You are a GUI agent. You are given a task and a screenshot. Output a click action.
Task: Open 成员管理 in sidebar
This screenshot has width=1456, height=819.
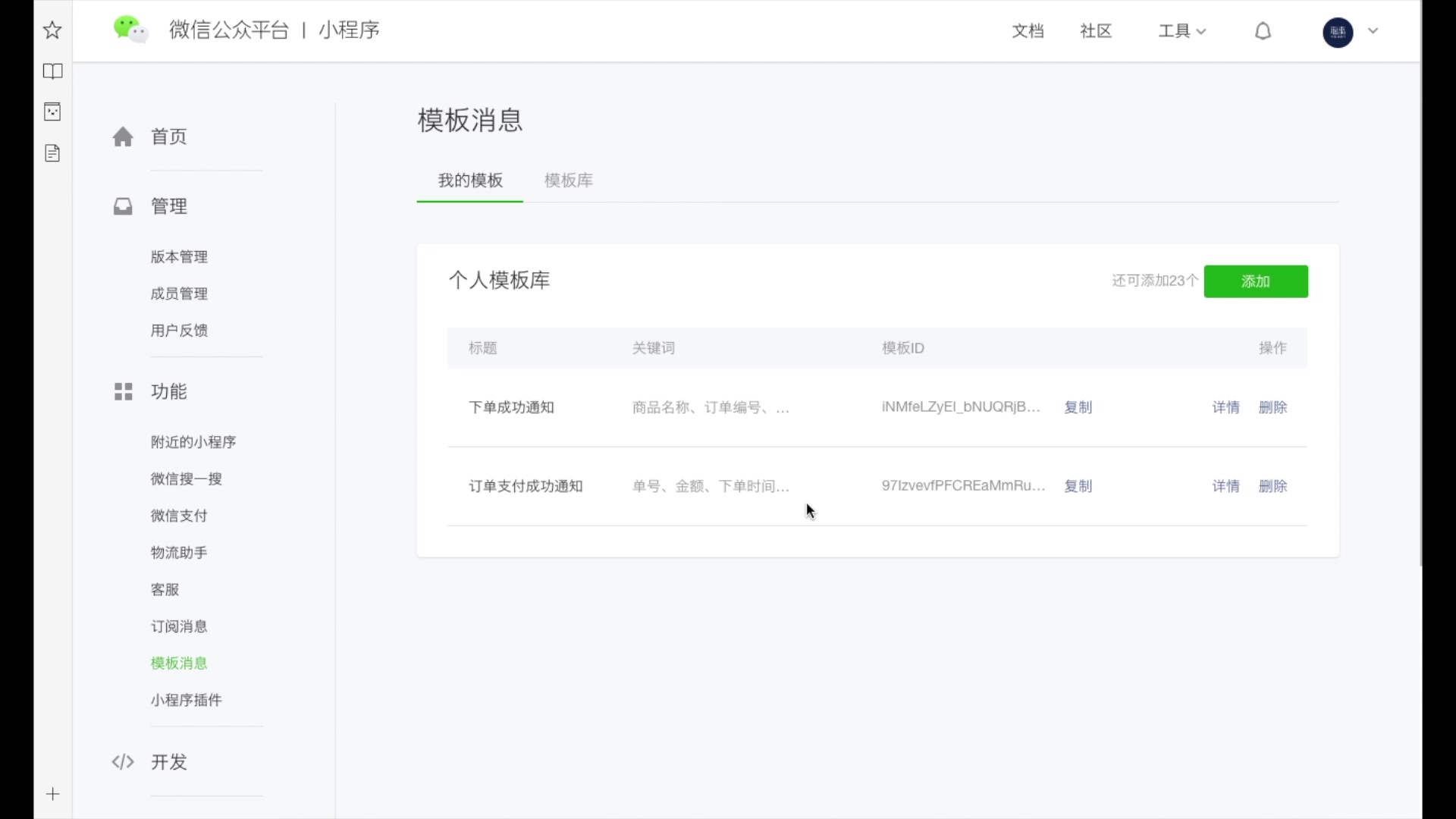pos(179,293)
